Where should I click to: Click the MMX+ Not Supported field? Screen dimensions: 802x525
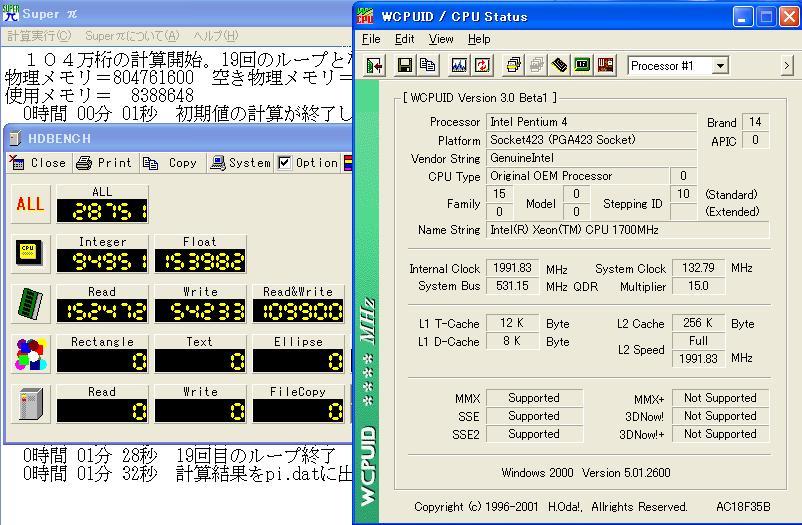pyautogui.click(x=720, y=398)
